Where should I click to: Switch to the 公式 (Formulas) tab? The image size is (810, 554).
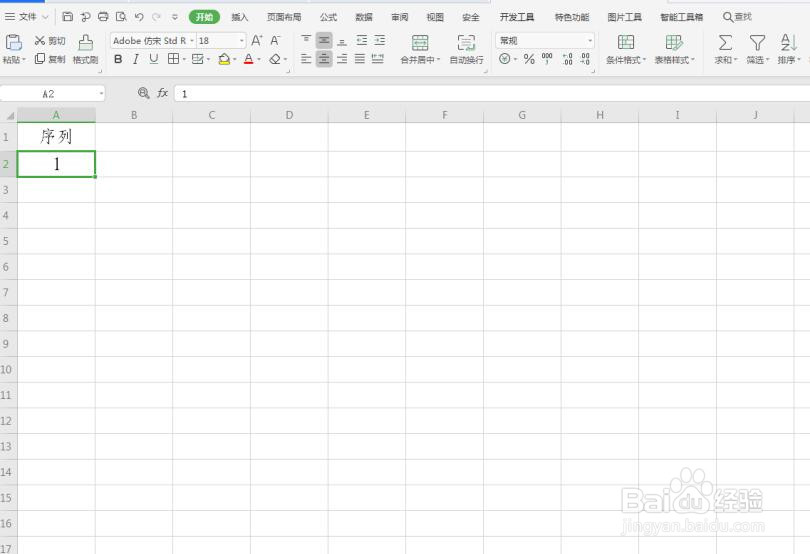coord(328,17)
